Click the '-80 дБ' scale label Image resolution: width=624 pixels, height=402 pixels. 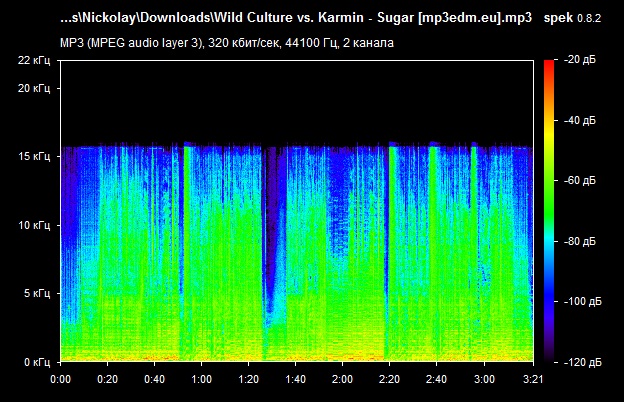point(580,241)
